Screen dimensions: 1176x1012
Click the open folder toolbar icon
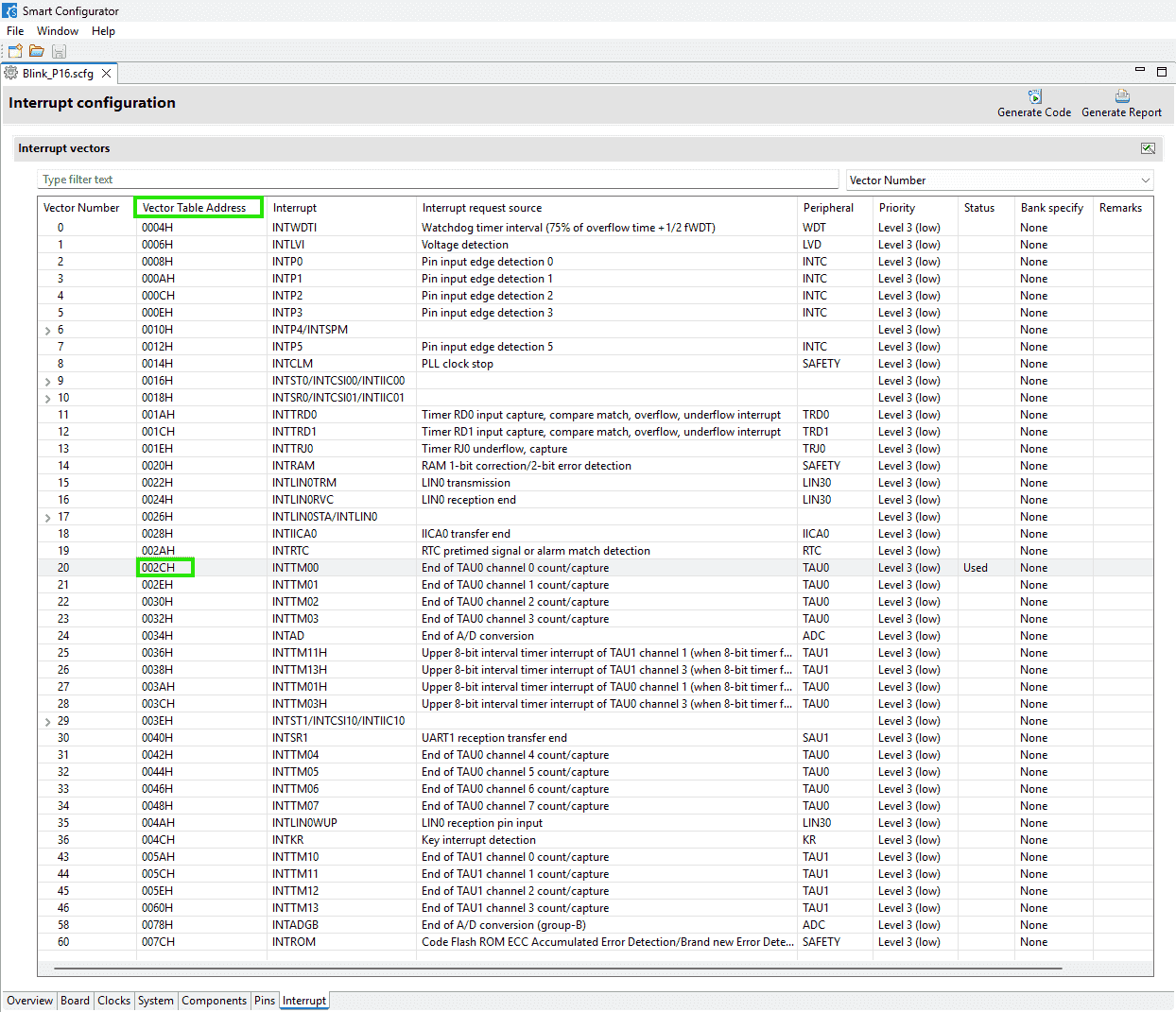(37, 51)
